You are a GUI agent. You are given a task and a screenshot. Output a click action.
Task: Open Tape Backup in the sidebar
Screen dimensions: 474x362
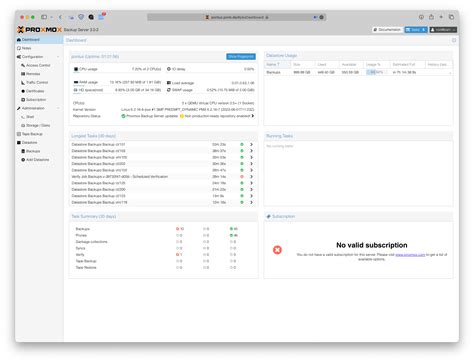click(32, 134)
